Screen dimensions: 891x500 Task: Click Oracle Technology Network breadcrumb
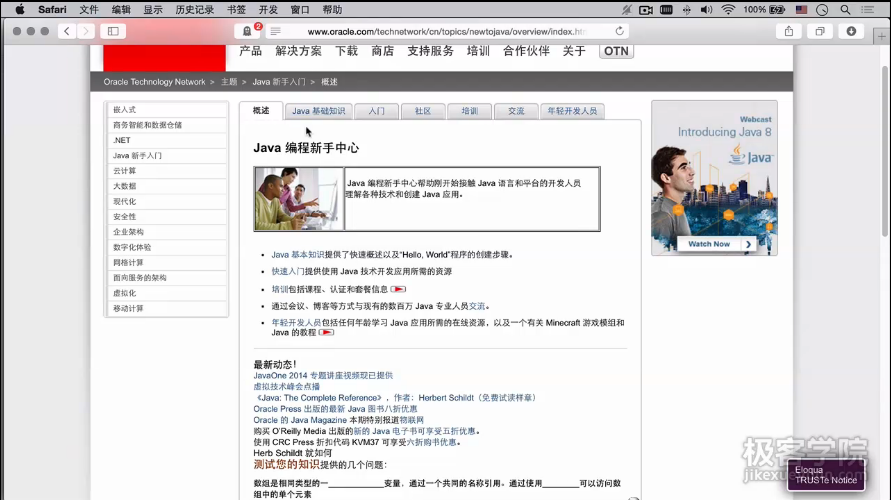click(x=154, y=82)
